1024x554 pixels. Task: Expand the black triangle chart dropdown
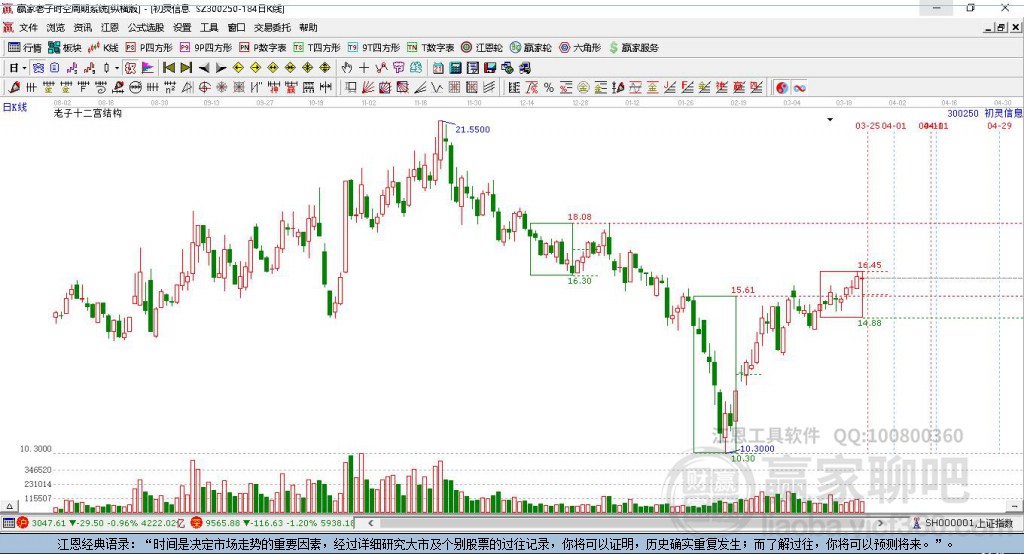pyautogui.click(x=829, y=119)
